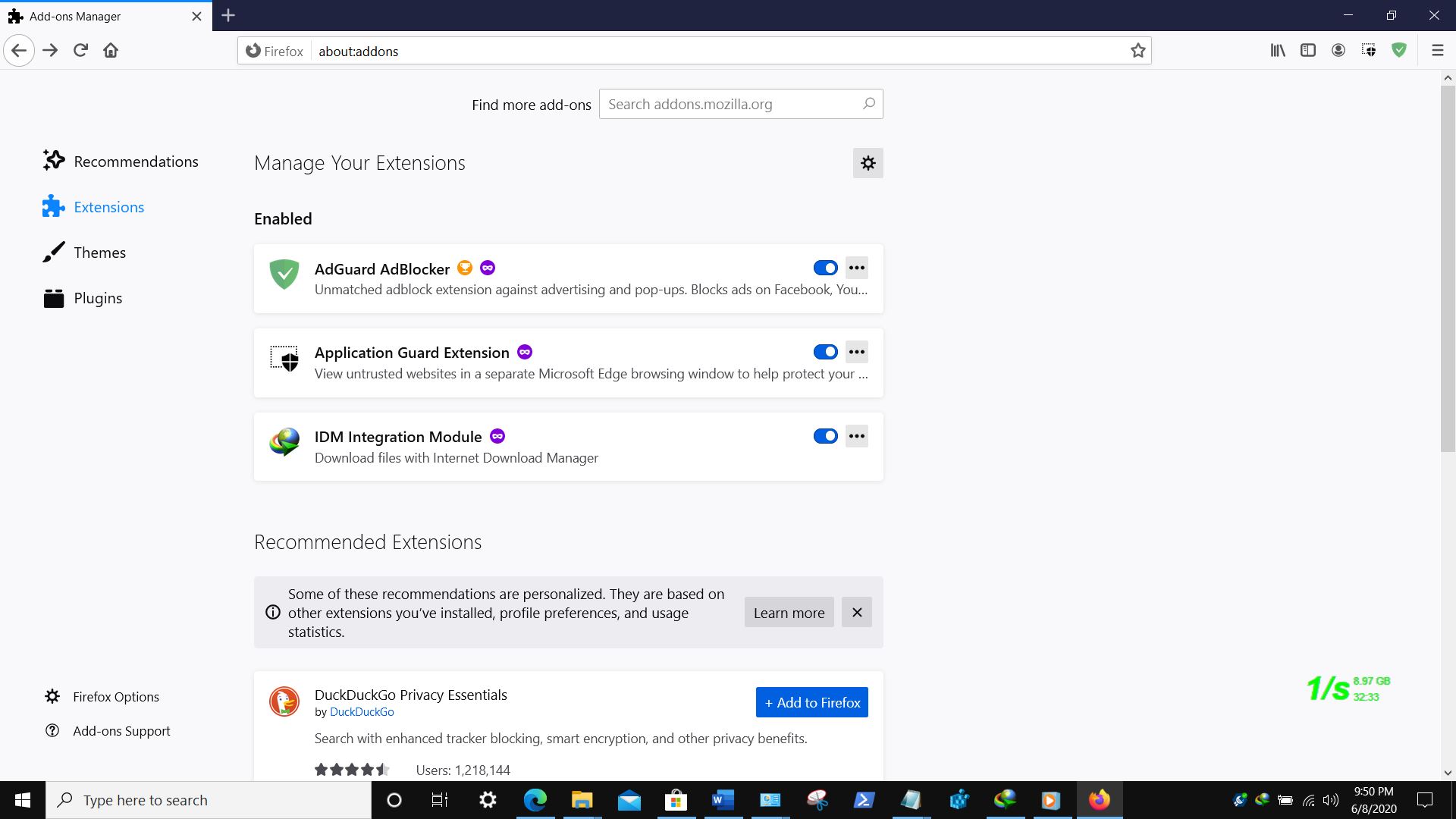Disable AdGuard AdBlocker toggle
This screenshot has width=1456, height=819.
(825, 268)
